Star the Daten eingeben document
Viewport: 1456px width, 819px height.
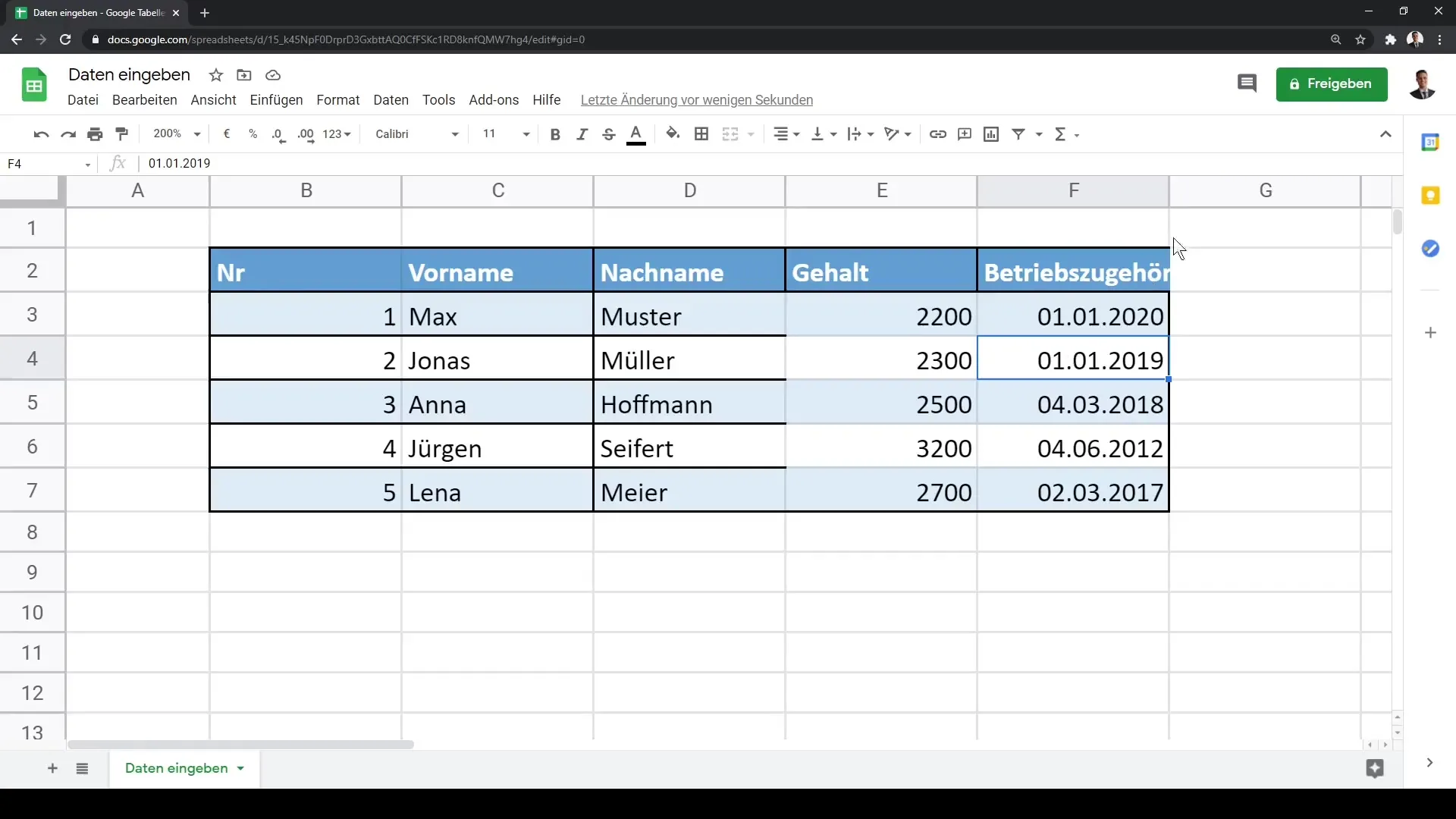click(x=216, y=75)
